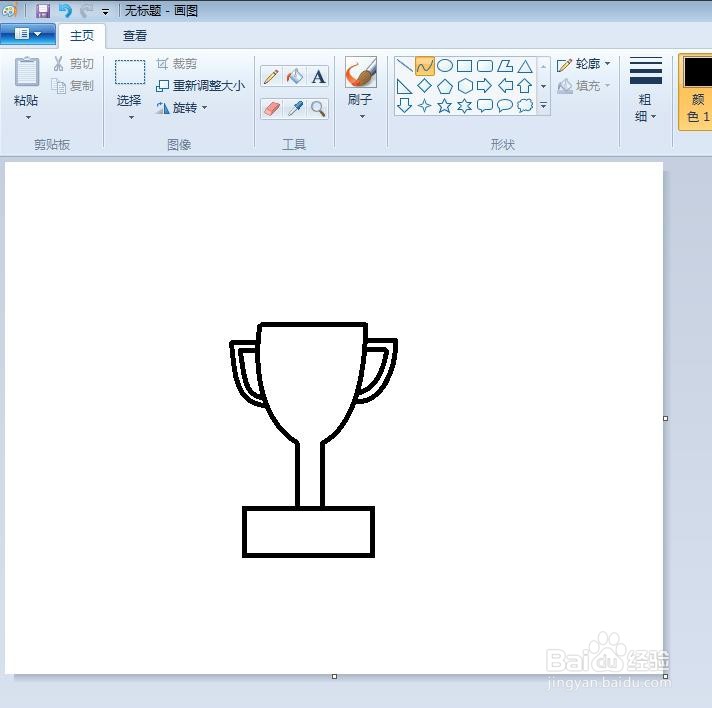Viewport: 712px width, 708px height.
Task: Open the Customize Quick Access Toolbar dropdown
Action: click(x=105, y=12)
